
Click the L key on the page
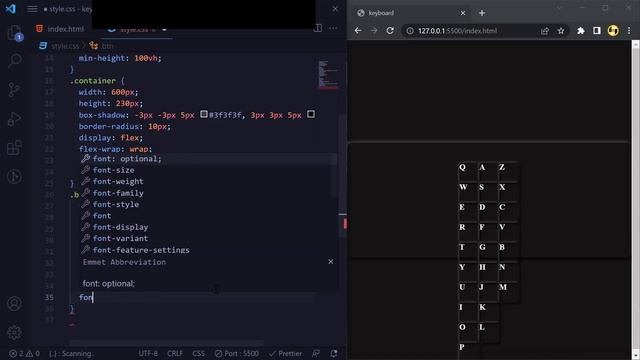click(488, 331)
